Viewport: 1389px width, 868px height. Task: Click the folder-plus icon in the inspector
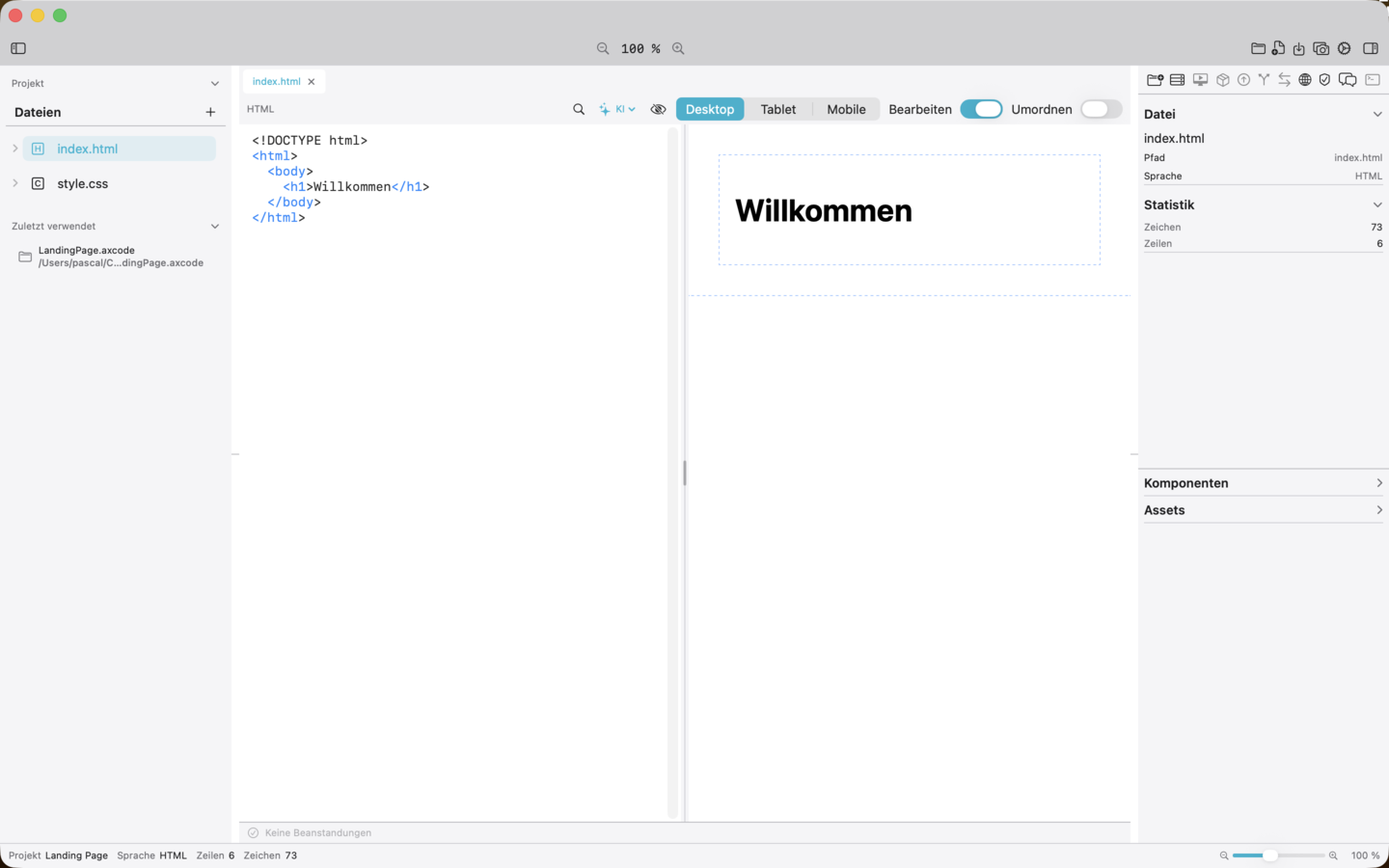(x=1155, y=80)
